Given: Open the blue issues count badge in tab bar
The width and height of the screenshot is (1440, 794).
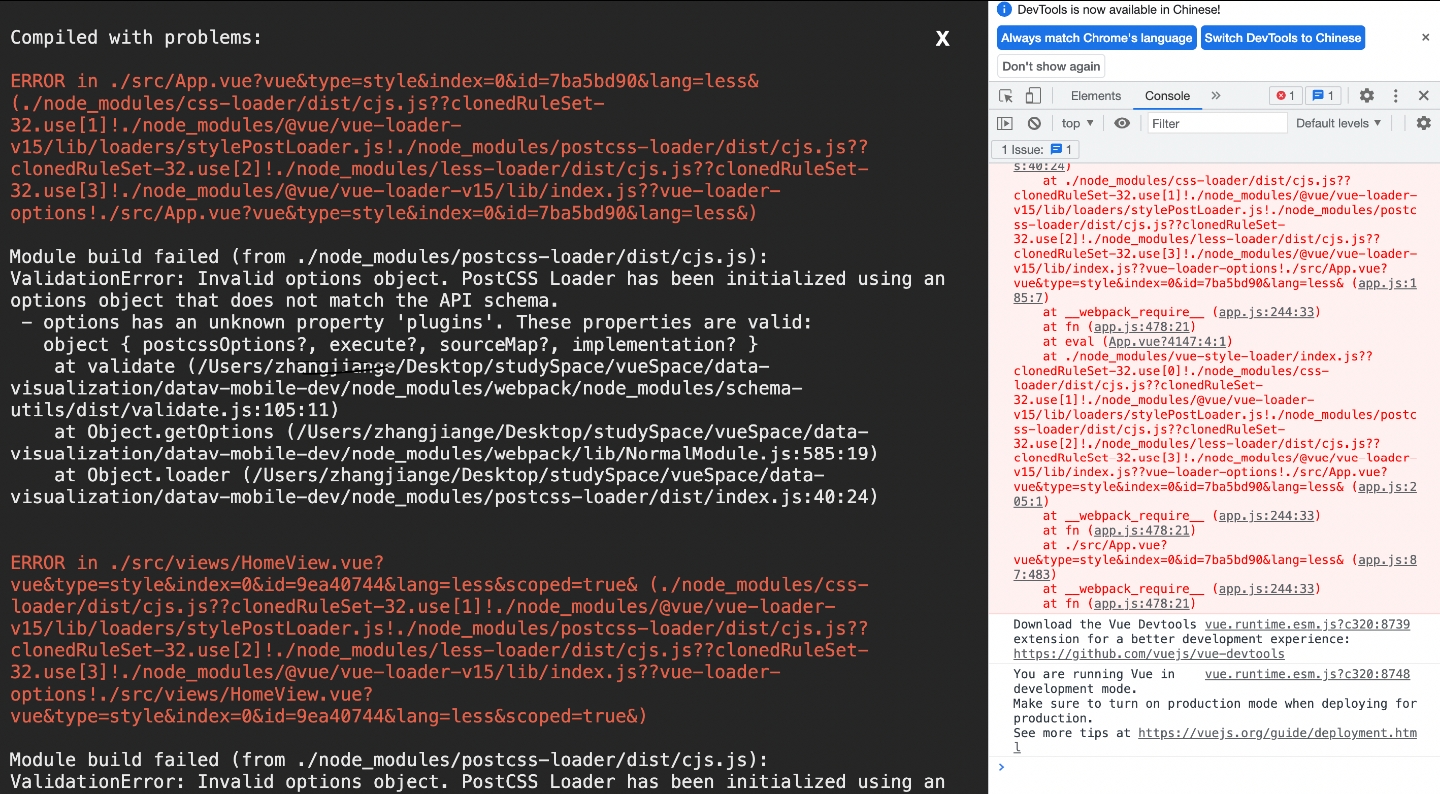Looking at the screenshot, I should (1323, 96).
